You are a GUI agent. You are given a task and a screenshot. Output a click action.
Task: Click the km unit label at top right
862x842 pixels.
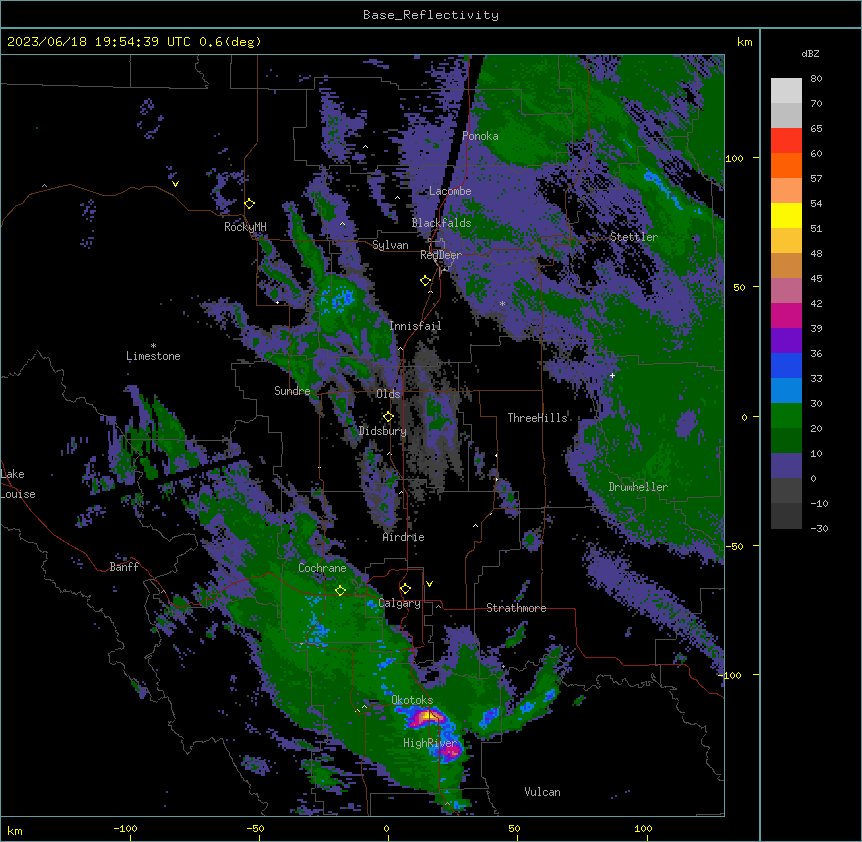coord(745,42)
